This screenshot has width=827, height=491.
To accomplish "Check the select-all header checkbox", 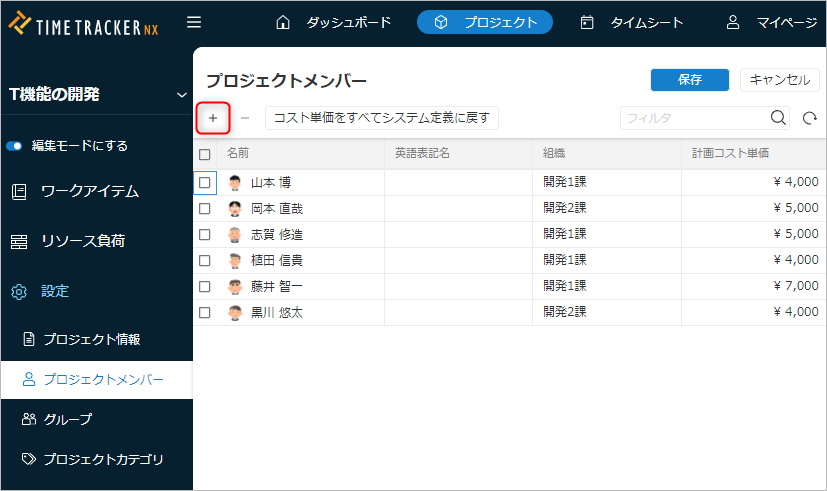I will [x=205, y=154].
